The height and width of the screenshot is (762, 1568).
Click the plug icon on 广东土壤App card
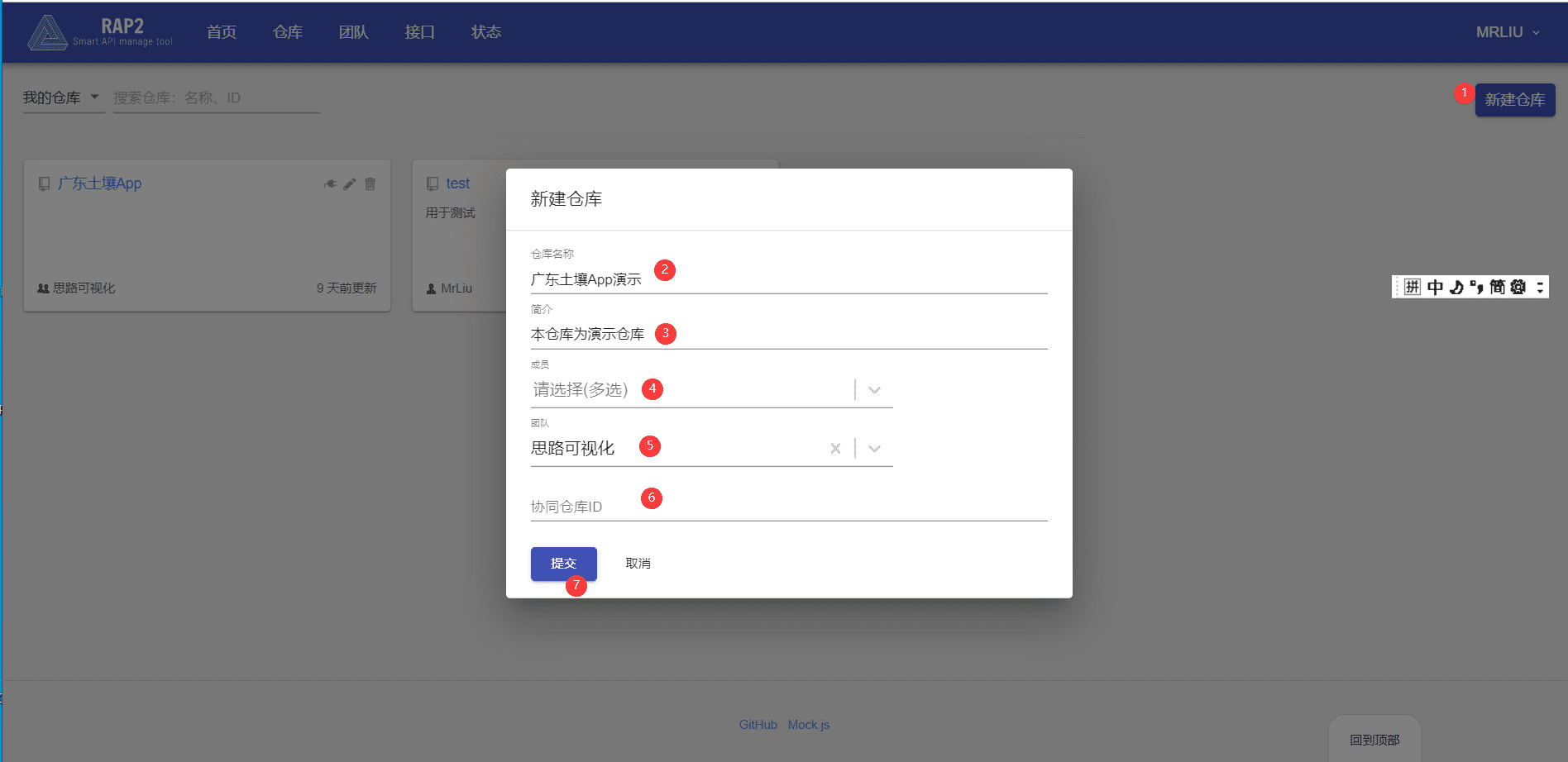[x=330, y=183]
